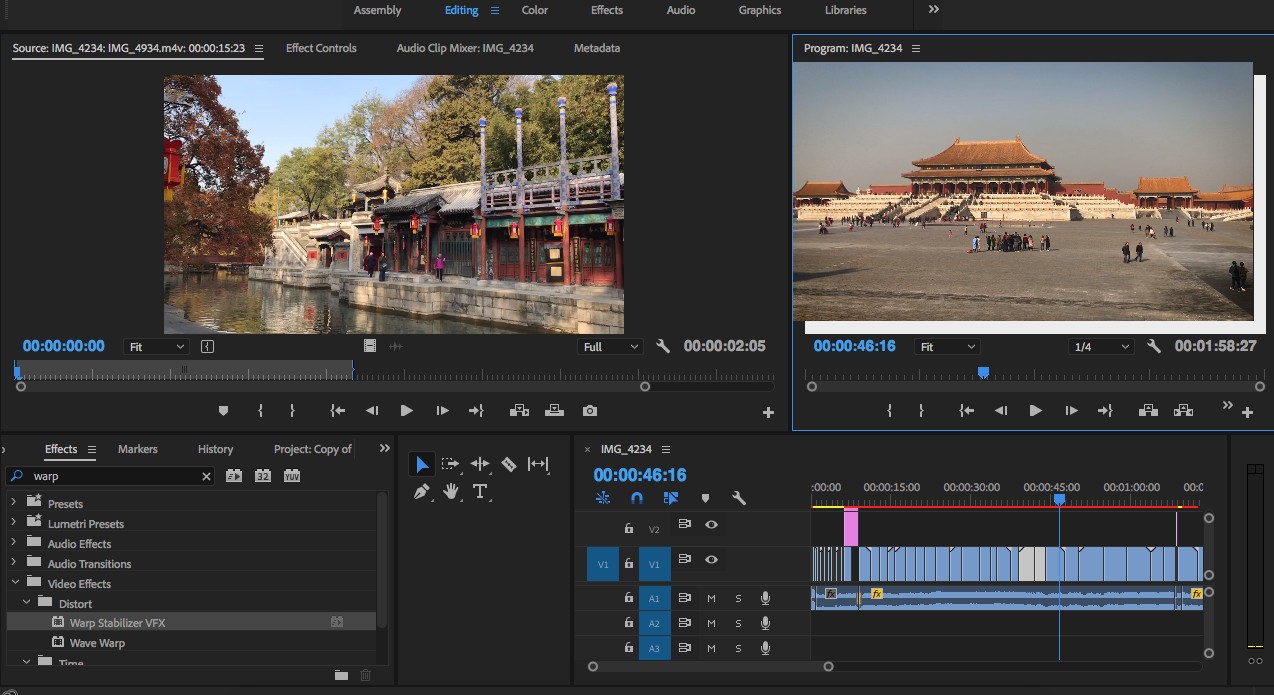
Task: Open Source monitor Fit zoom dropdown
Action: click(x=155, y=347)
